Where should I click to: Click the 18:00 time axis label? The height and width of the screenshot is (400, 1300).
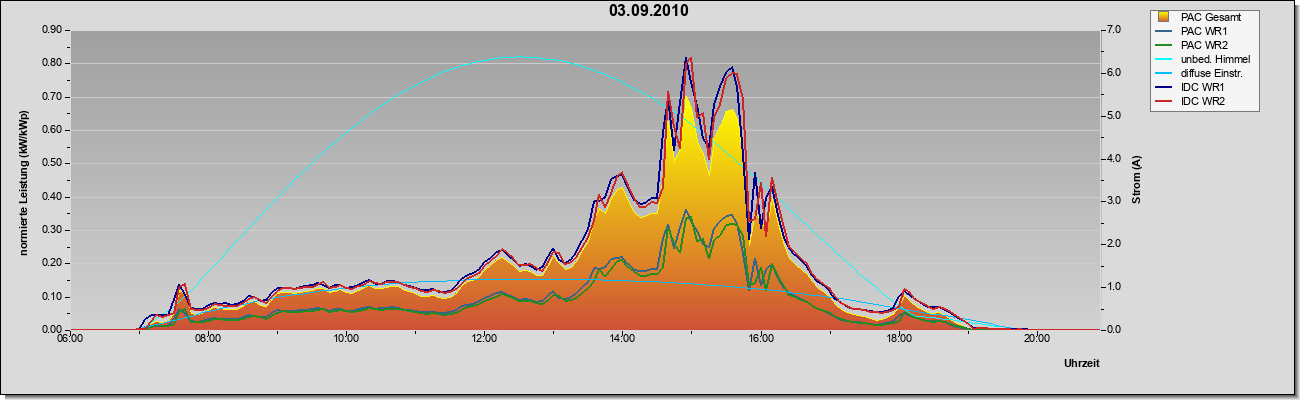click(898, 338)
